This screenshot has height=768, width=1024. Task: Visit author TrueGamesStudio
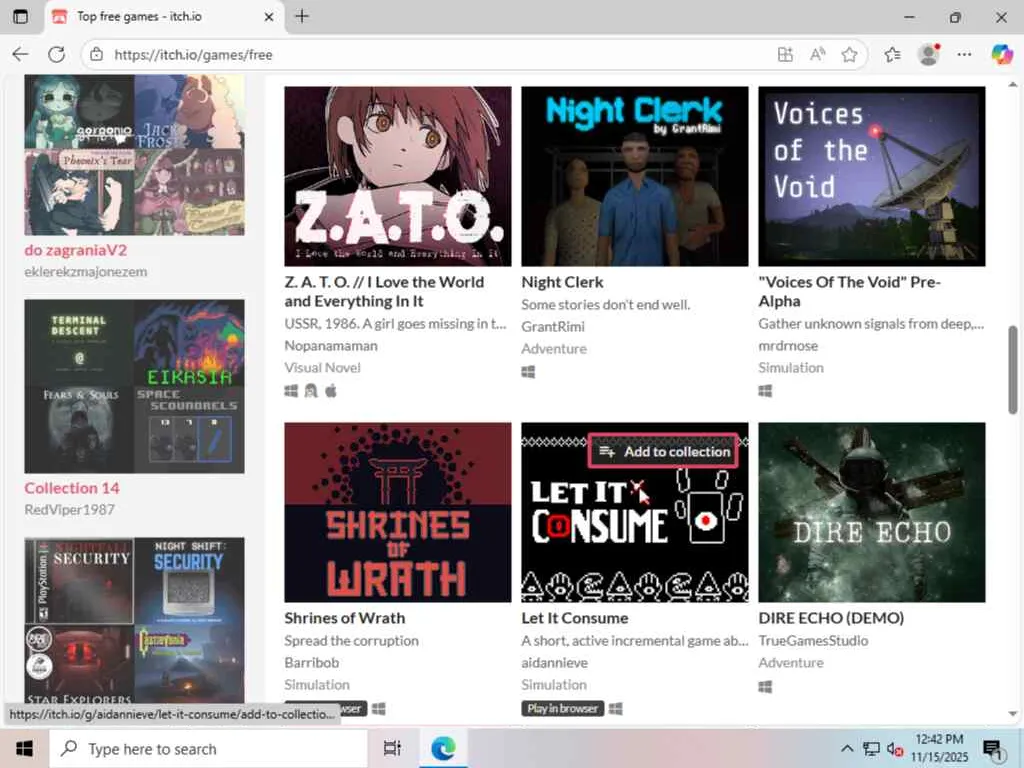pos(813,640)
